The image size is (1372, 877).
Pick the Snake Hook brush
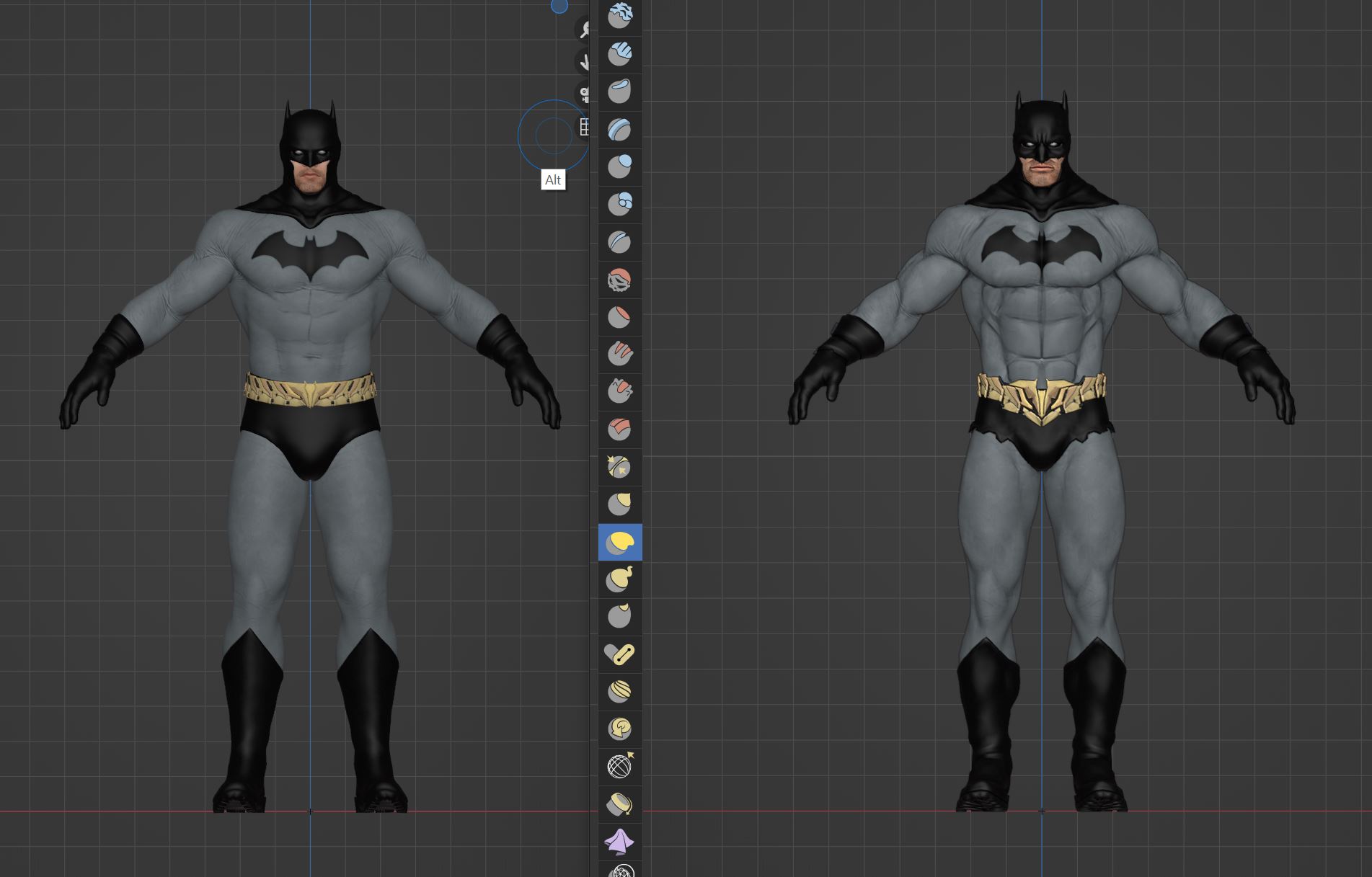click(x=619, y=579)
